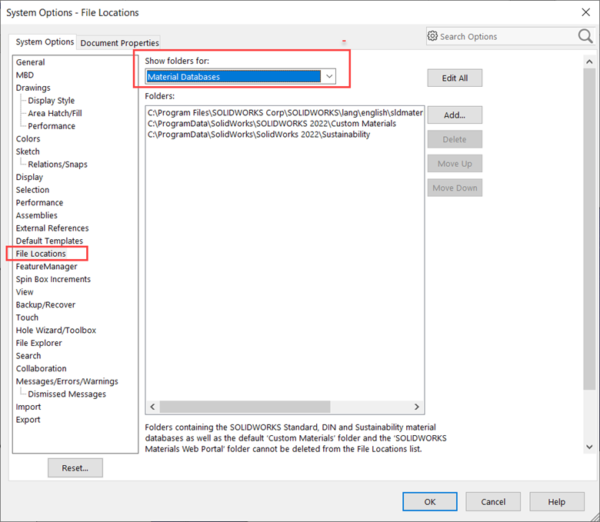
Task: Click the search magnifier icon
Action: pyautogui.click(x=585, y=36)
